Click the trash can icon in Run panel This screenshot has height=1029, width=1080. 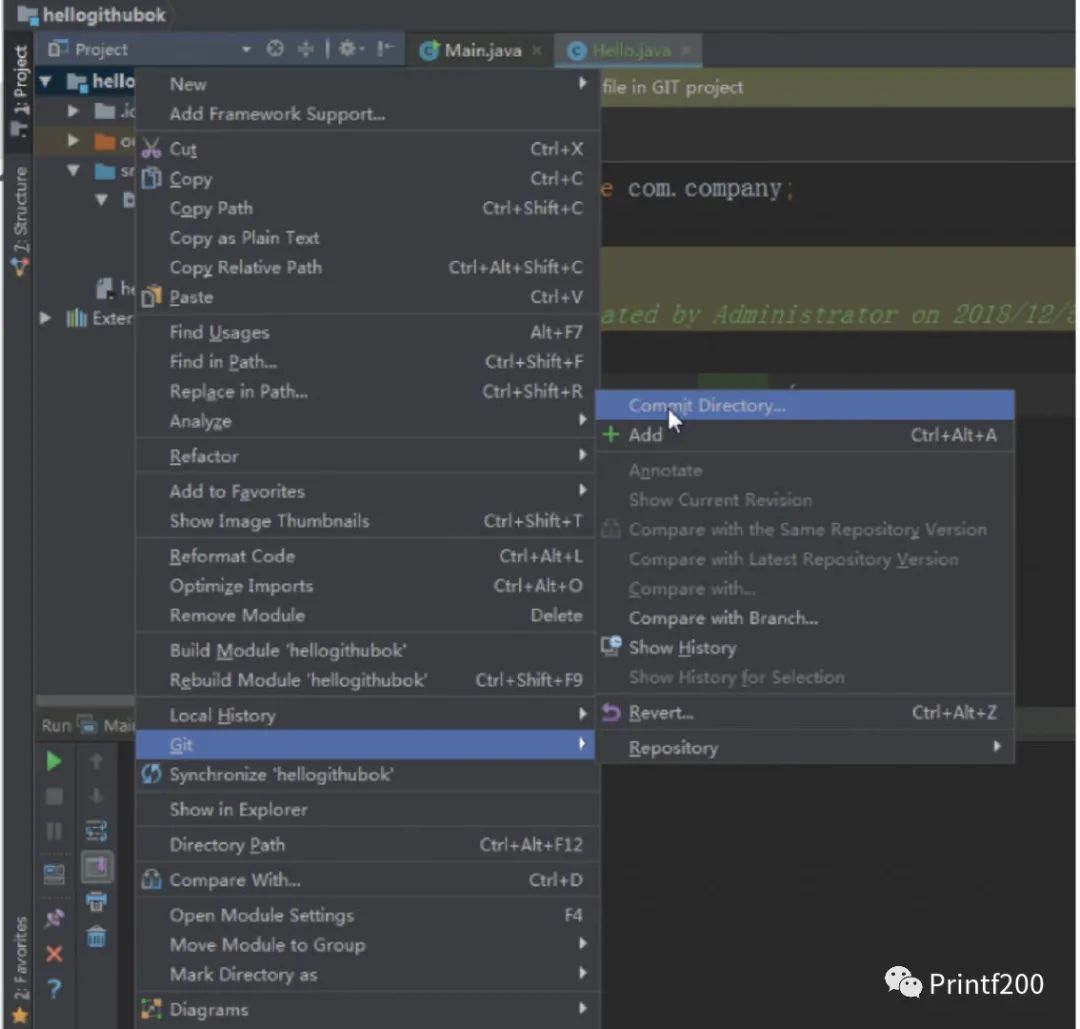coord(96,936)
